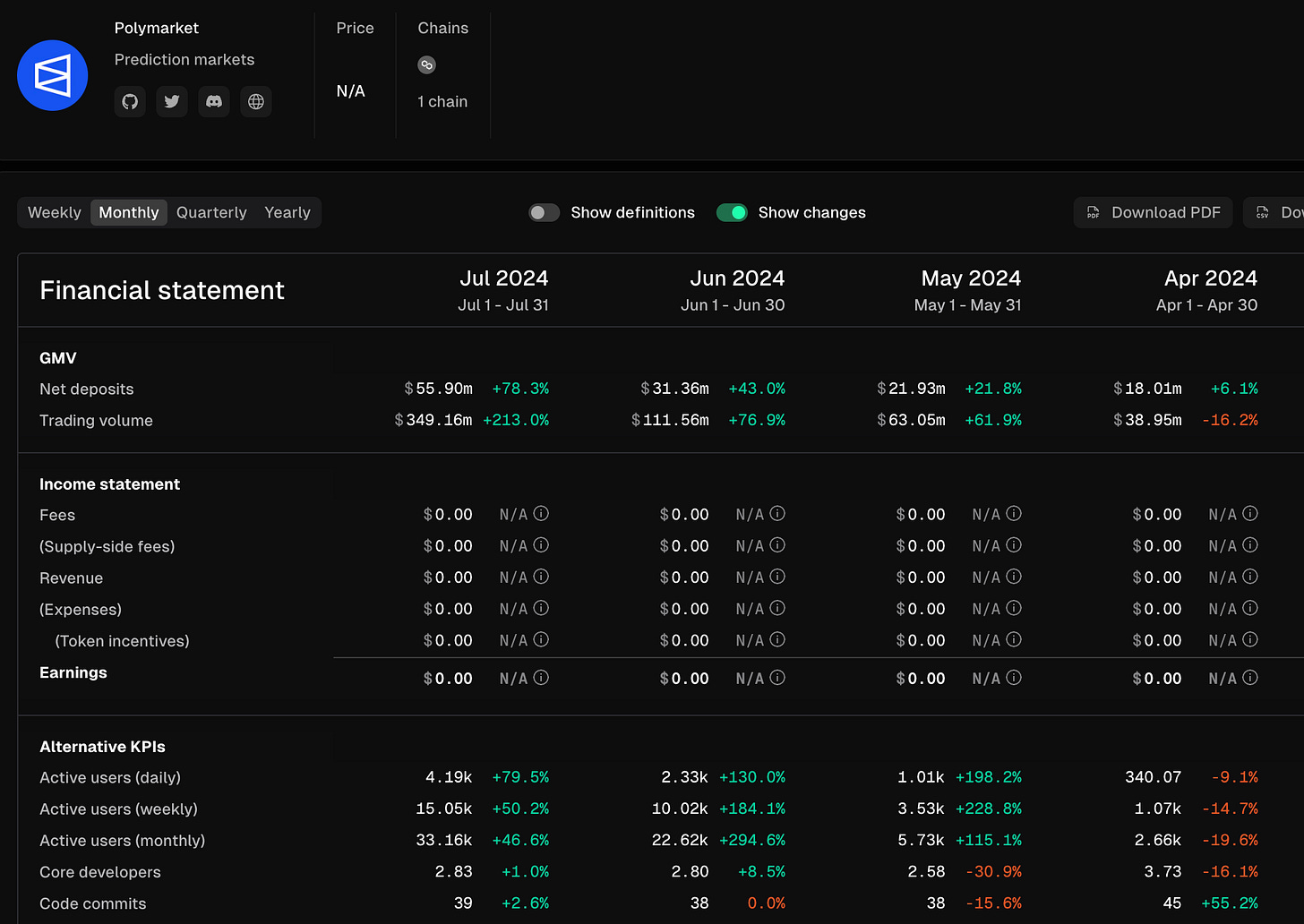1304x924 pixels.
Task: Disable the Show changes toggle
Action: [x=732, y=212]
